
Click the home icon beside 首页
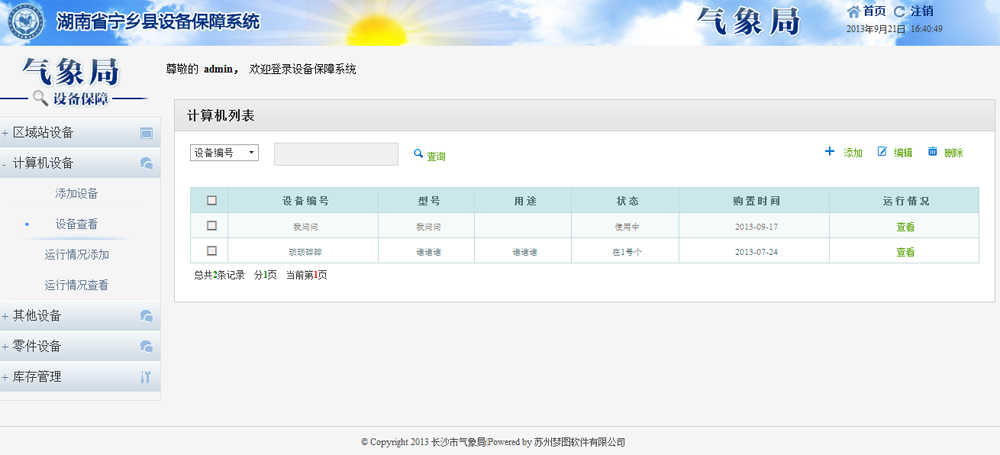[853, 11]
